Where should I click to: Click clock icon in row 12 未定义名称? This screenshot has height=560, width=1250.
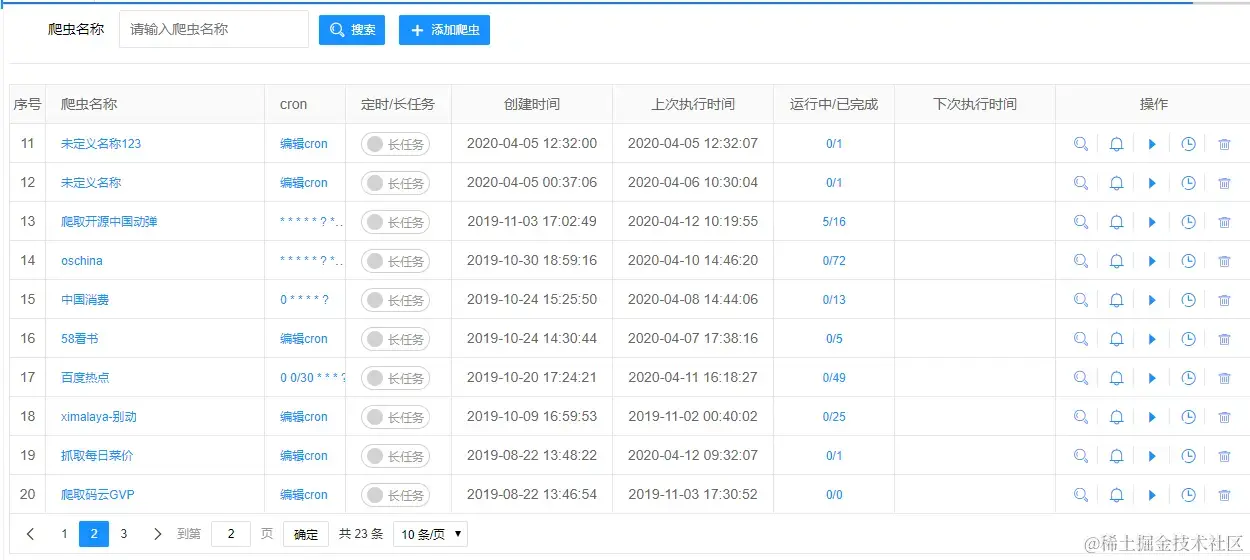click(x=1188, y=183)
